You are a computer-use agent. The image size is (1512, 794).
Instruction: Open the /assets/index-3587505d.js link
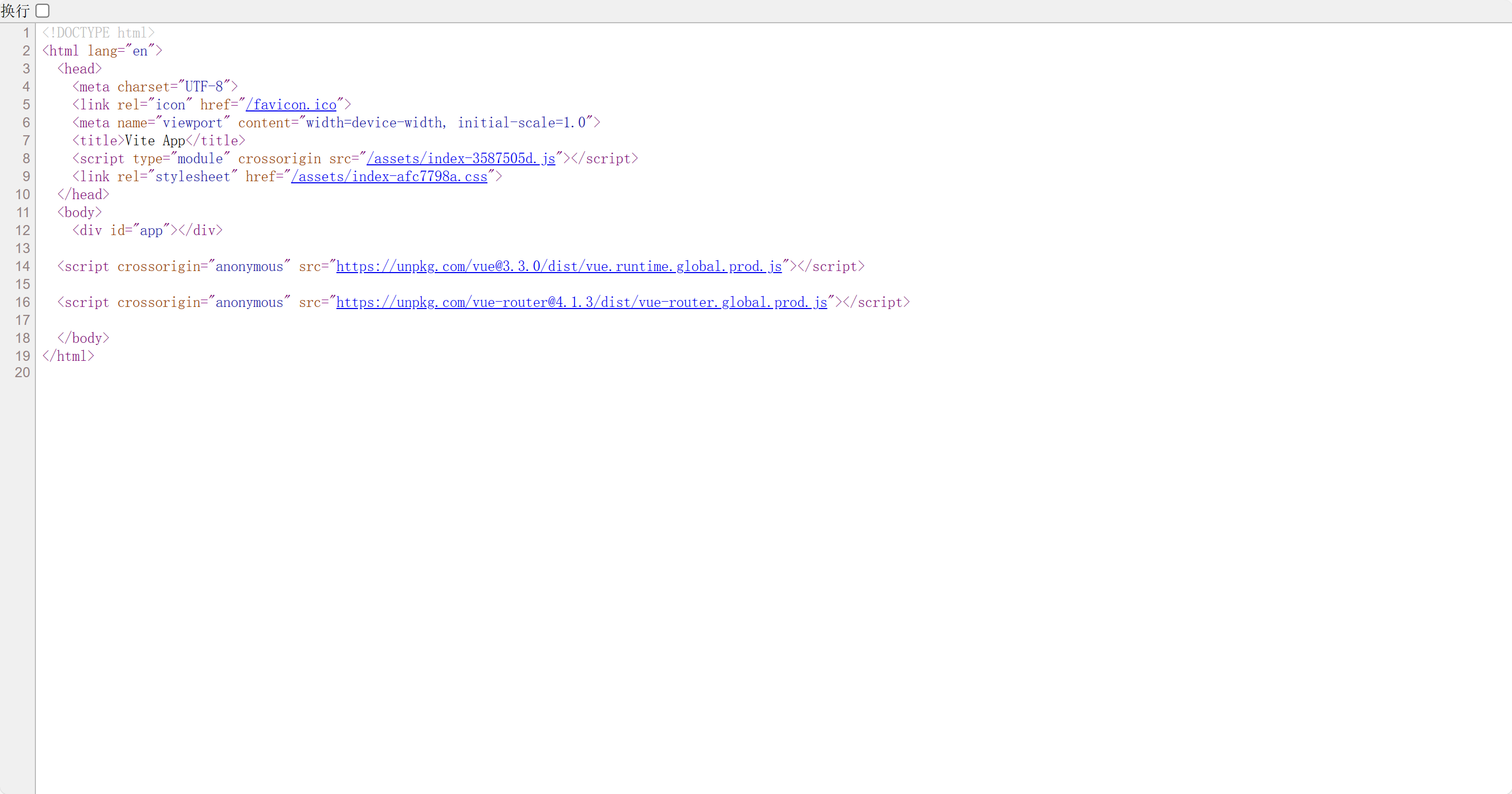point(461,158)
